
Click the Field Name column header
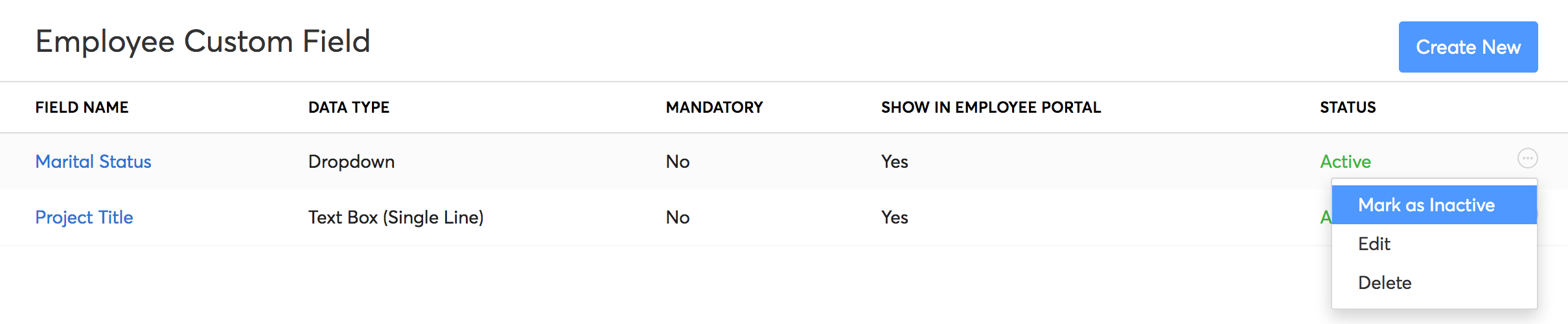click(x=82, y=108)
